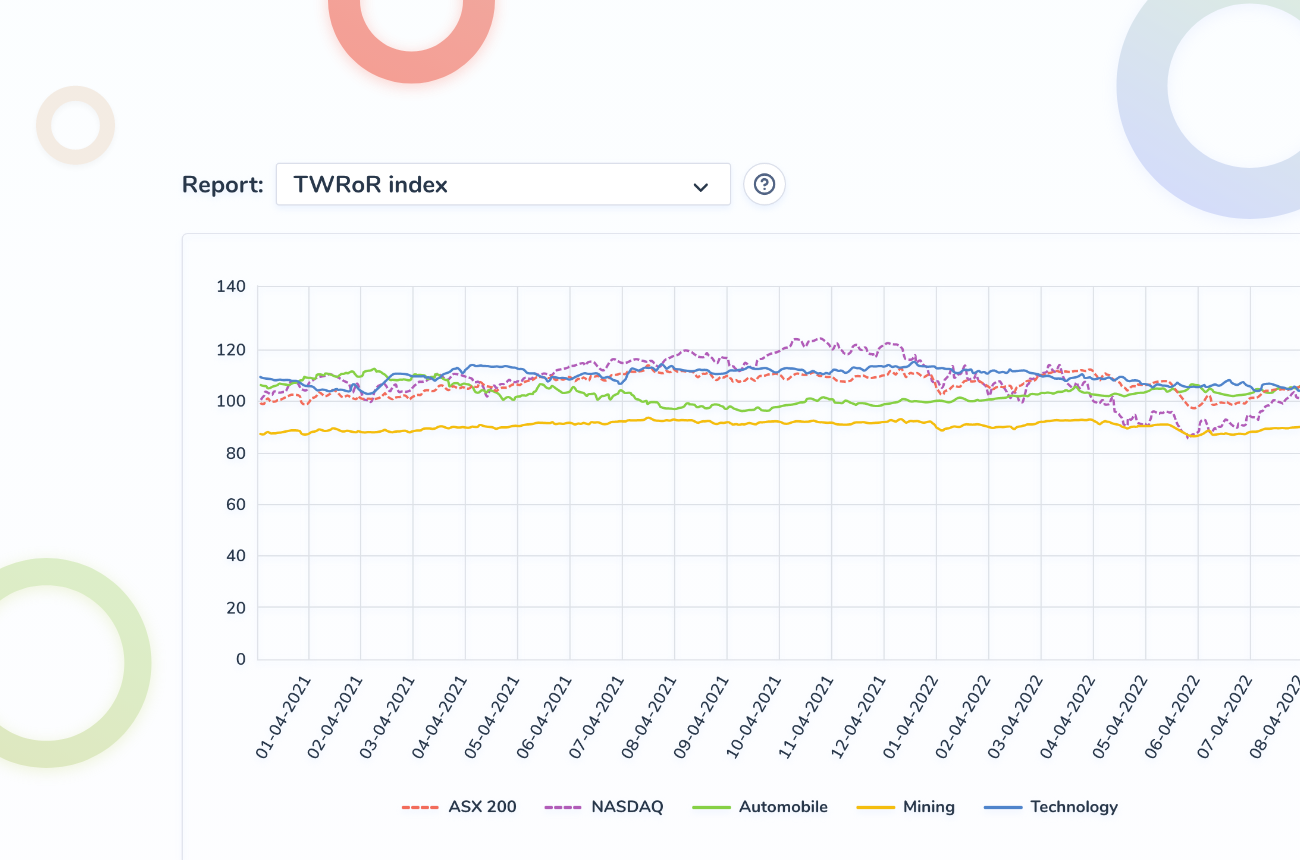Click the red dashed ASX 200 legend marker
Image resolution: width=1300 pixels, height=860 pixels.
point(420,807)
